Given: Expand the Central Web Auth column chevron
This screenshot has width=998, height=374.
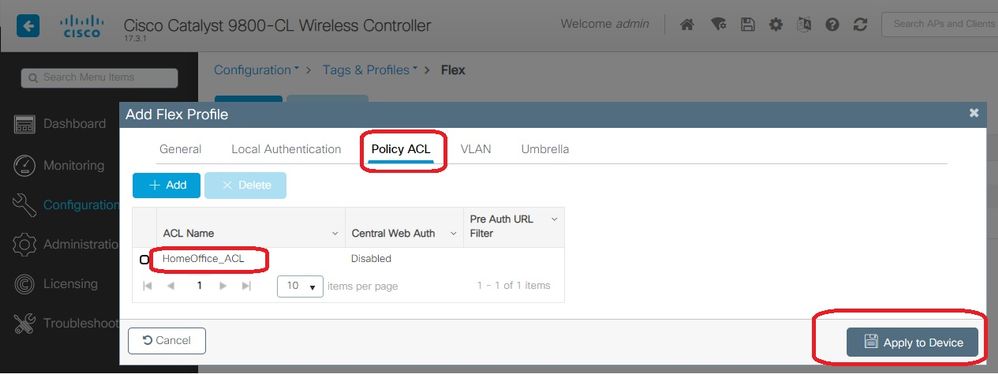Looking at the screenshot, I should point(453,234).
